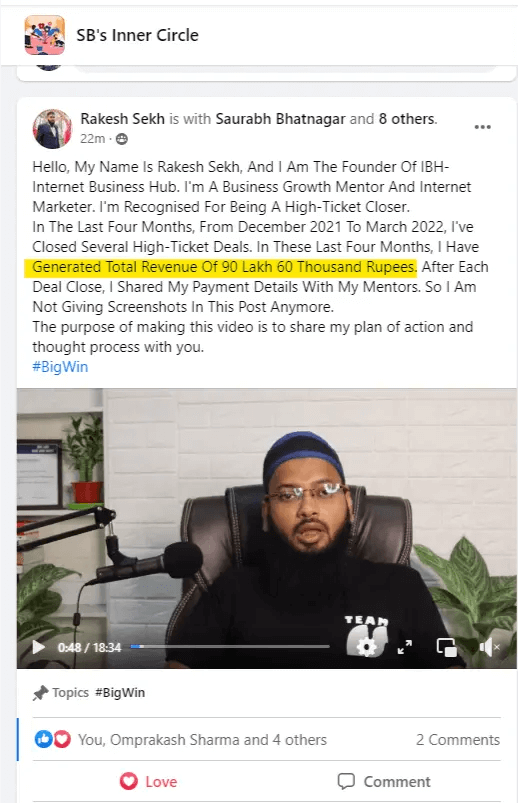View who reacted: Omprakash Sharma and others
This screenshot has height=803, width=518.
coord(202,739)
